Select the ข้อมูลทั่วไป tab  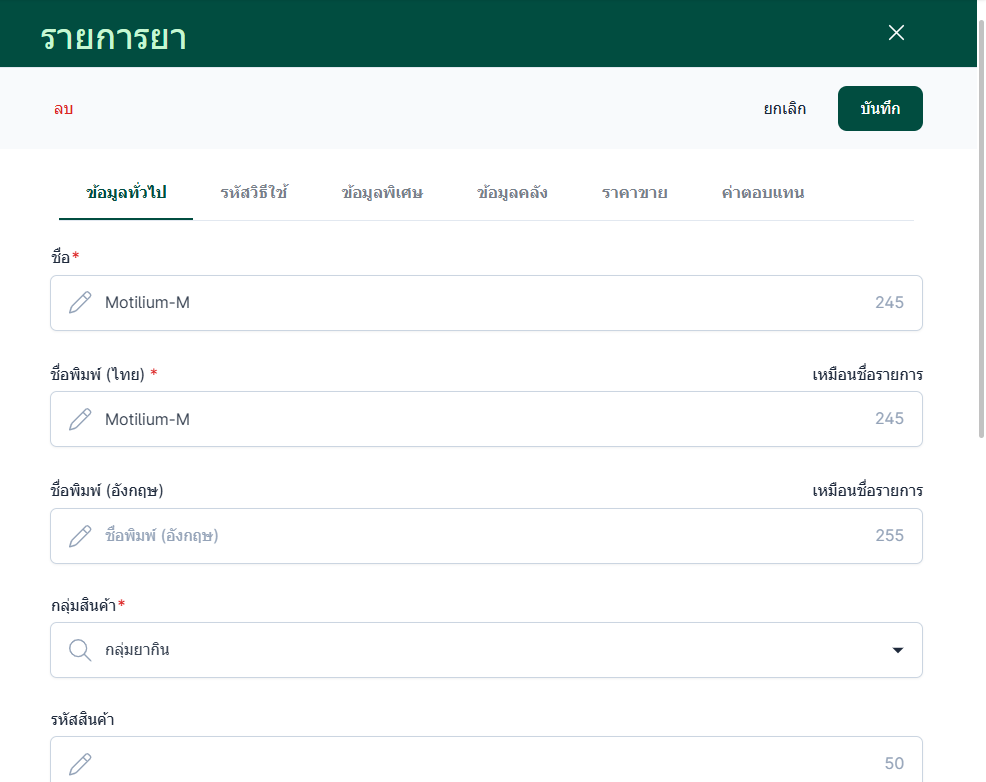[126, 192]
